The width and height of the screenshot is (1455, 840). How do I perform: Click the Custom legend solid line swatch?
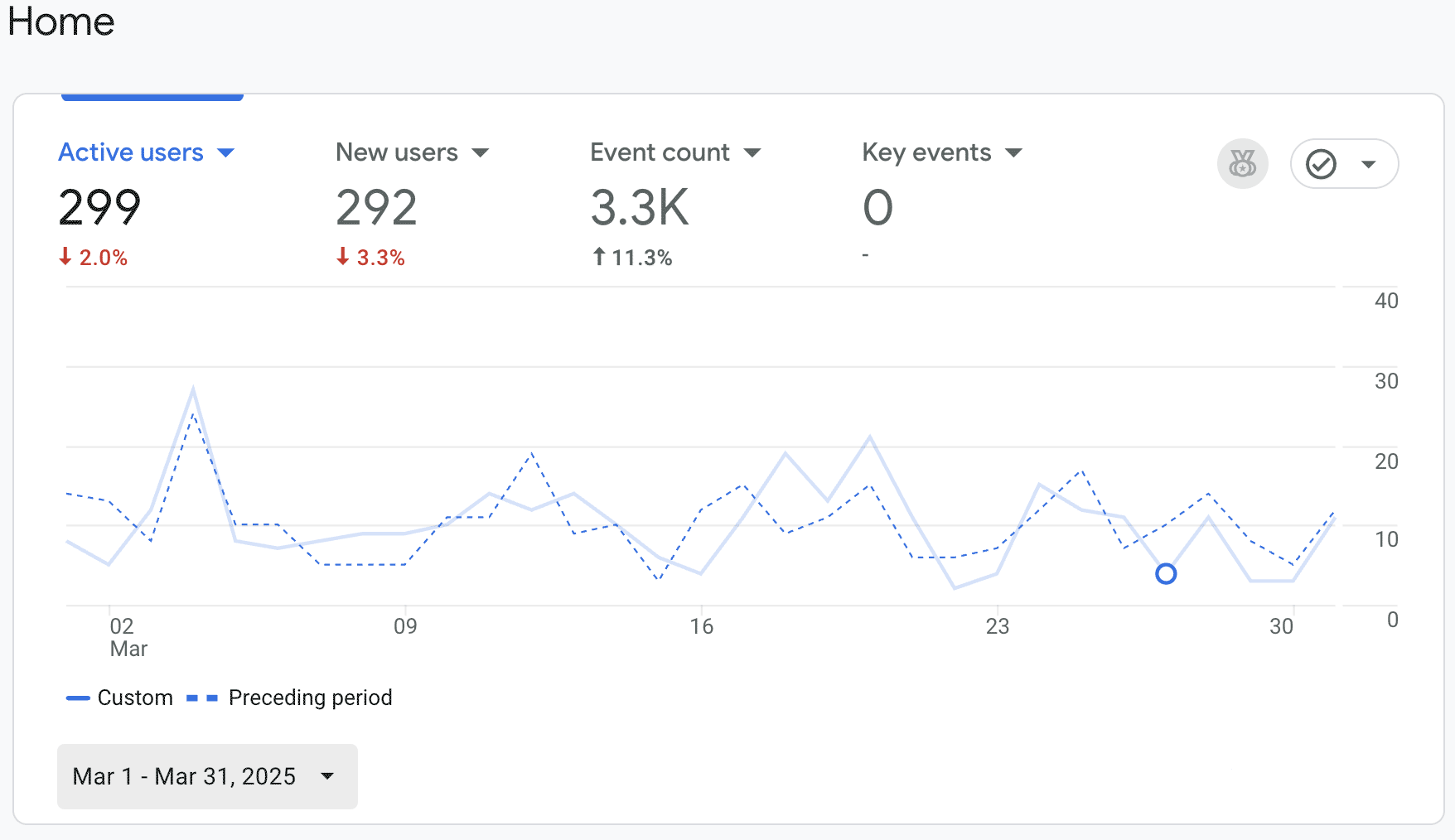78,698
